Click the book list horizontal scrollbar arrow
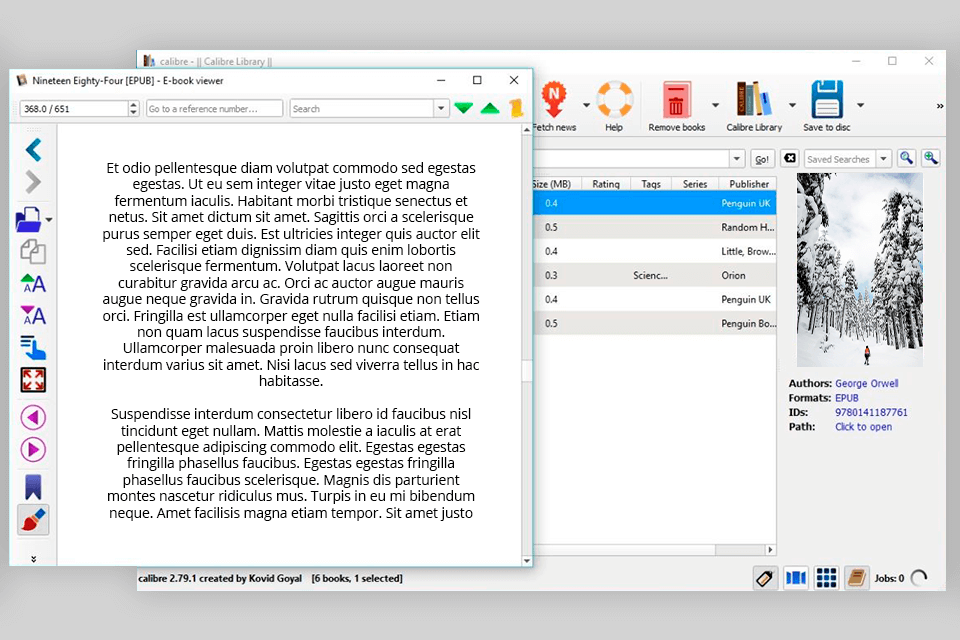The width and height of the screenshot is (960, 640). [770, 550]
